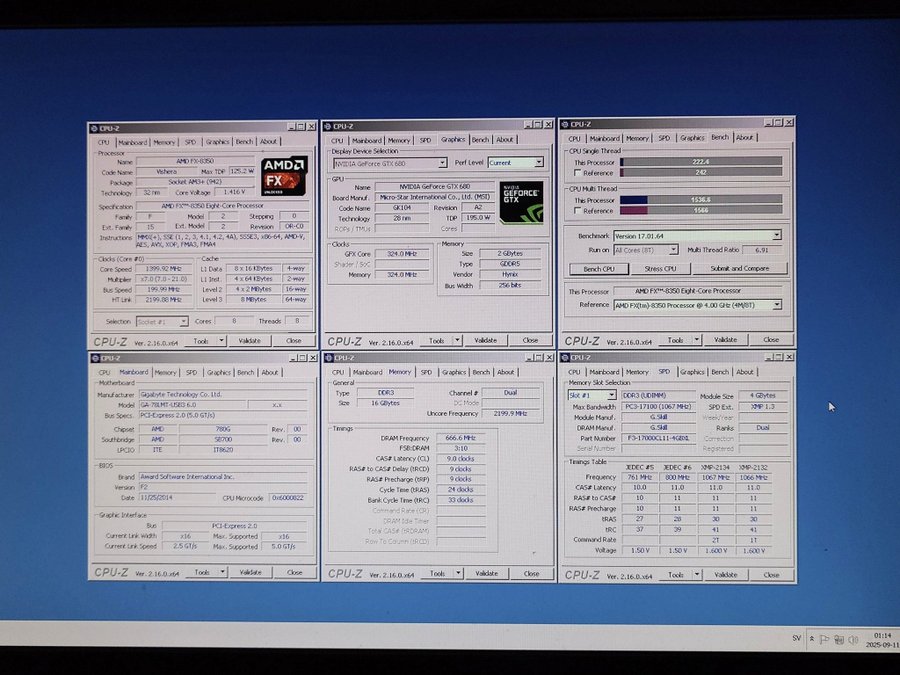This screenshot has height=675, width=900.
Task: Open the volume speaker icon in the tray
Action: pyautogui.click(x=853, y=639)
